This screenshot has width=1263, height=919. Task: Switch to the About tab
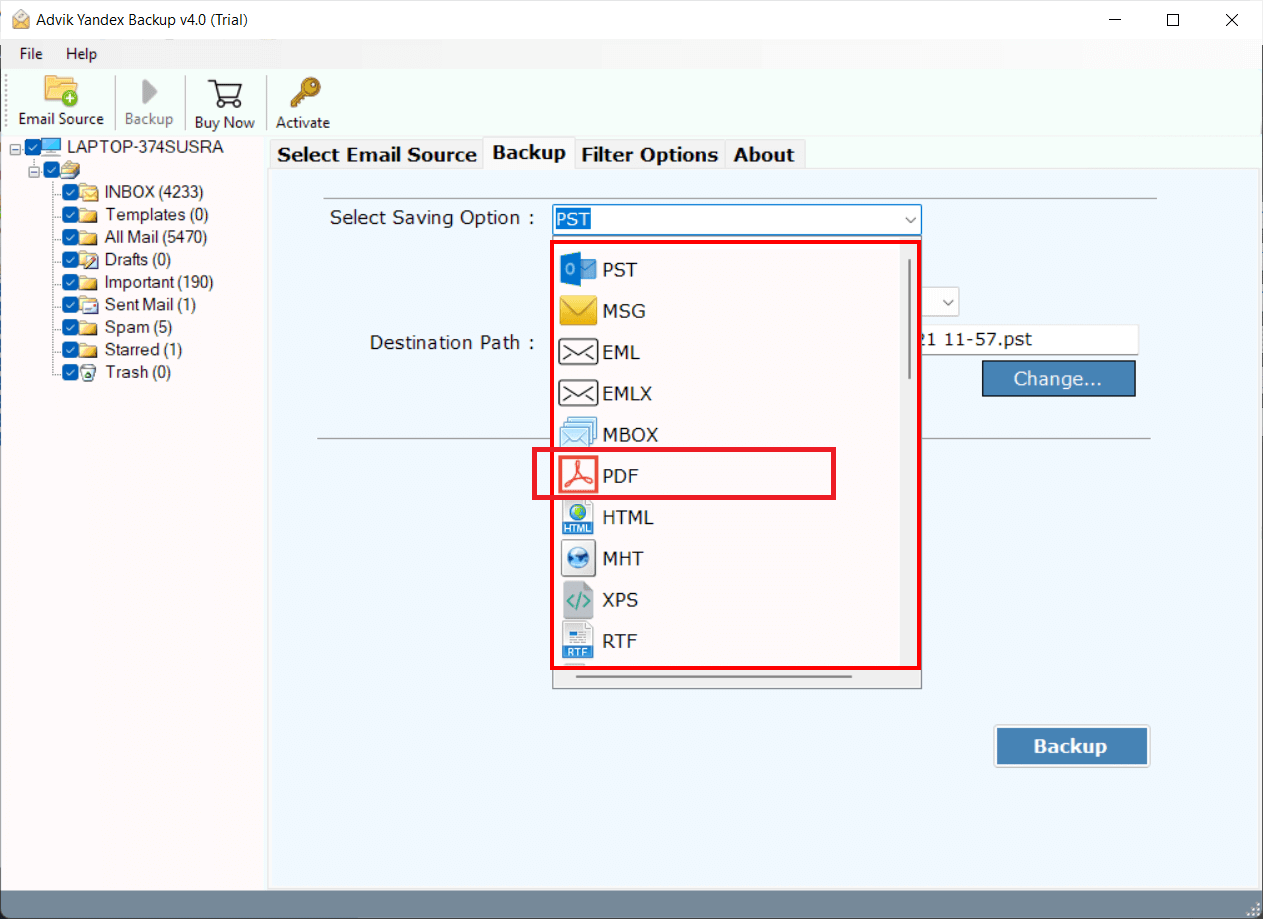(x=764, y=154)
